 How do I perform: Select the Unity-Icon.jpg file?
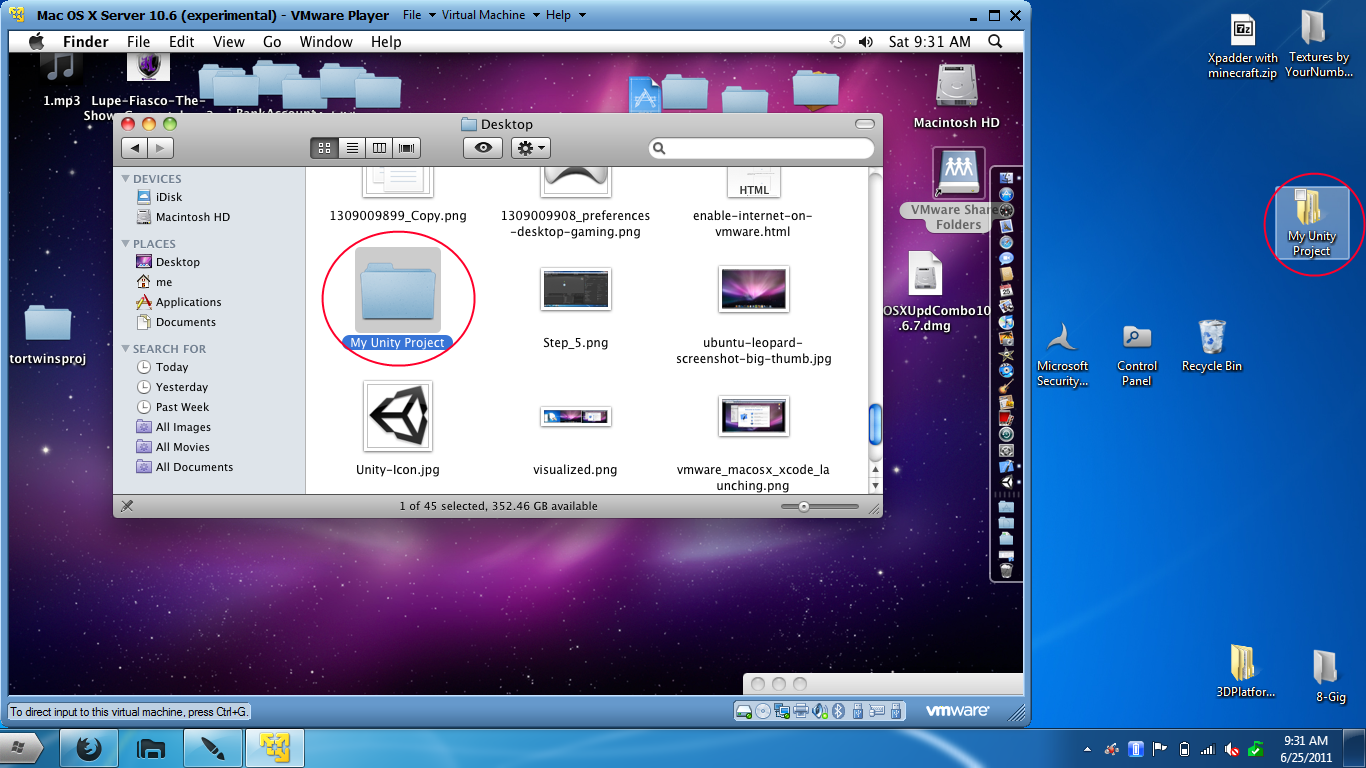tap(398, 417)
